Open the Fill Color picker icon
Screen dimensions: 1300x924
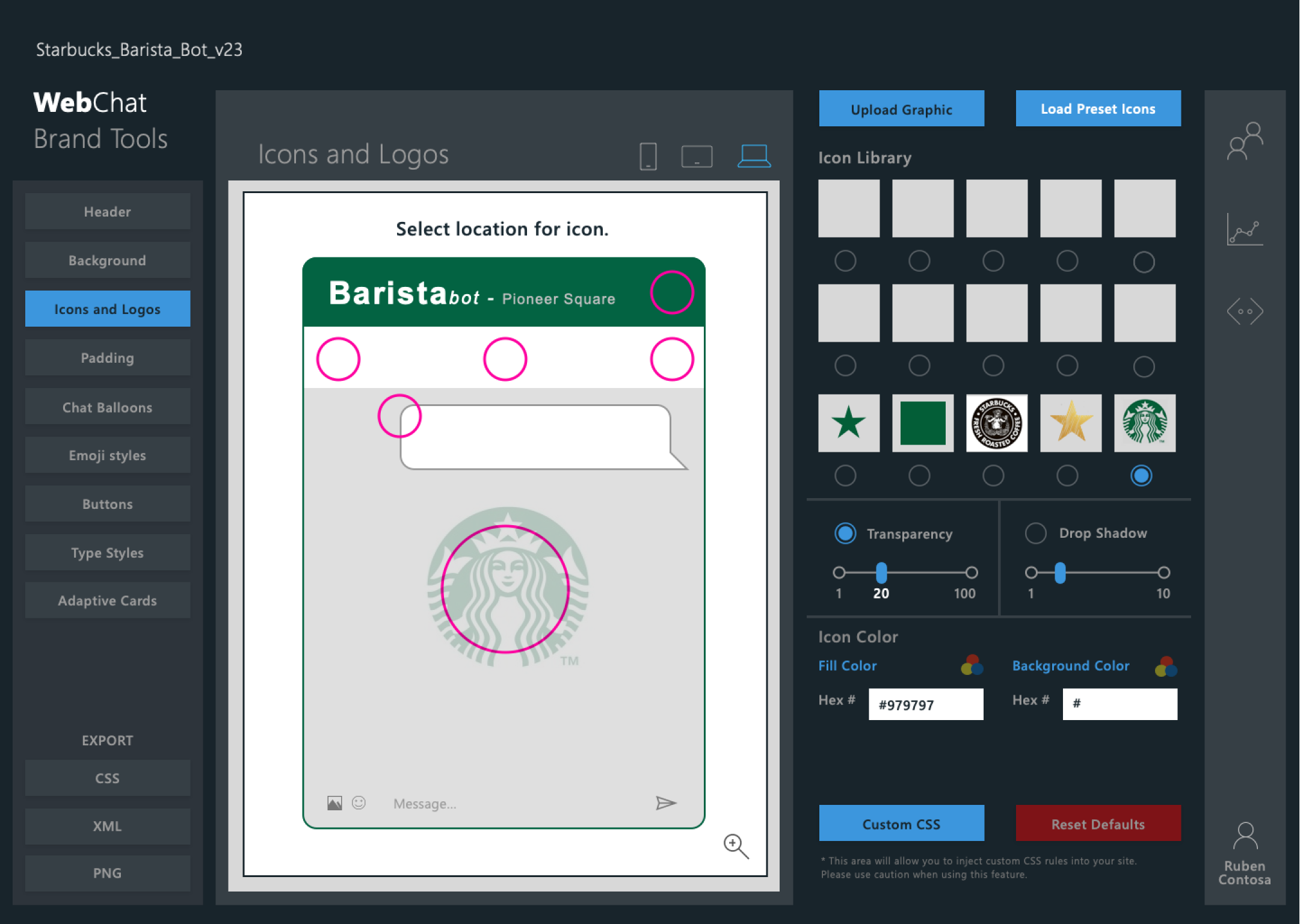[x=972, y=665]
